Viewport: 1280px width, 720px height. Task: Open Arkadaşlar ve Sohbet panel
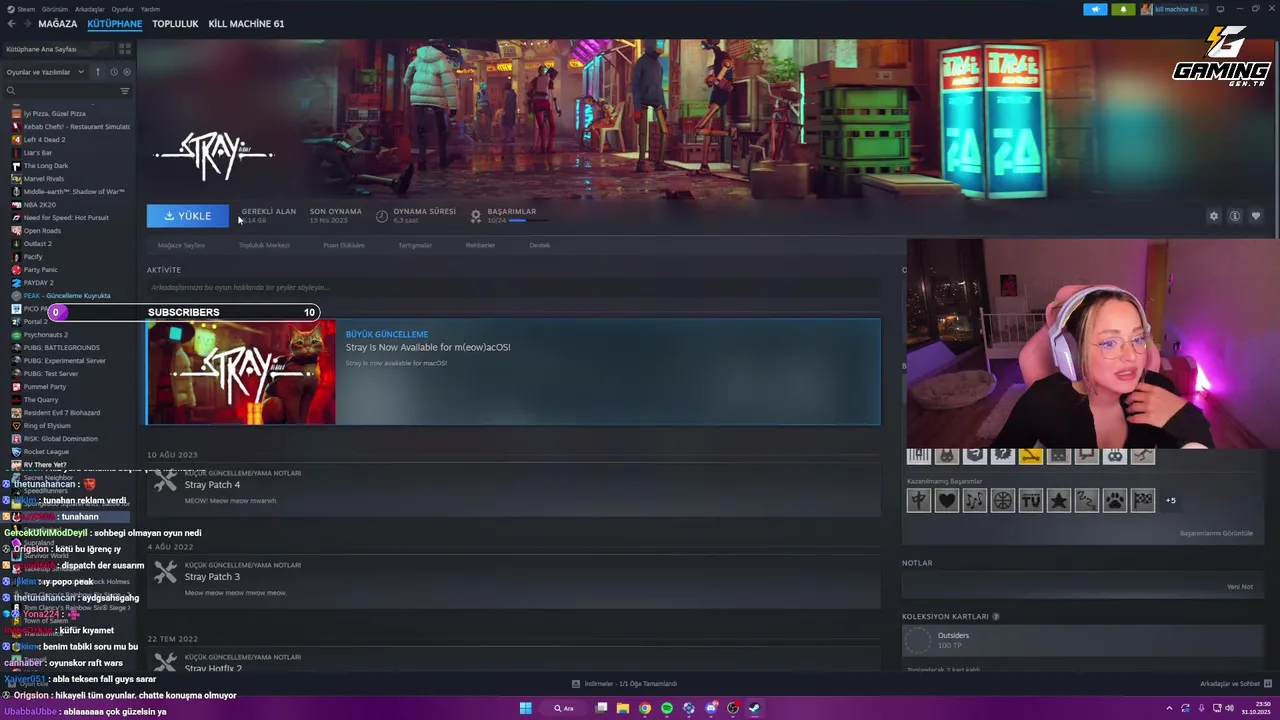coord(1235,684)
